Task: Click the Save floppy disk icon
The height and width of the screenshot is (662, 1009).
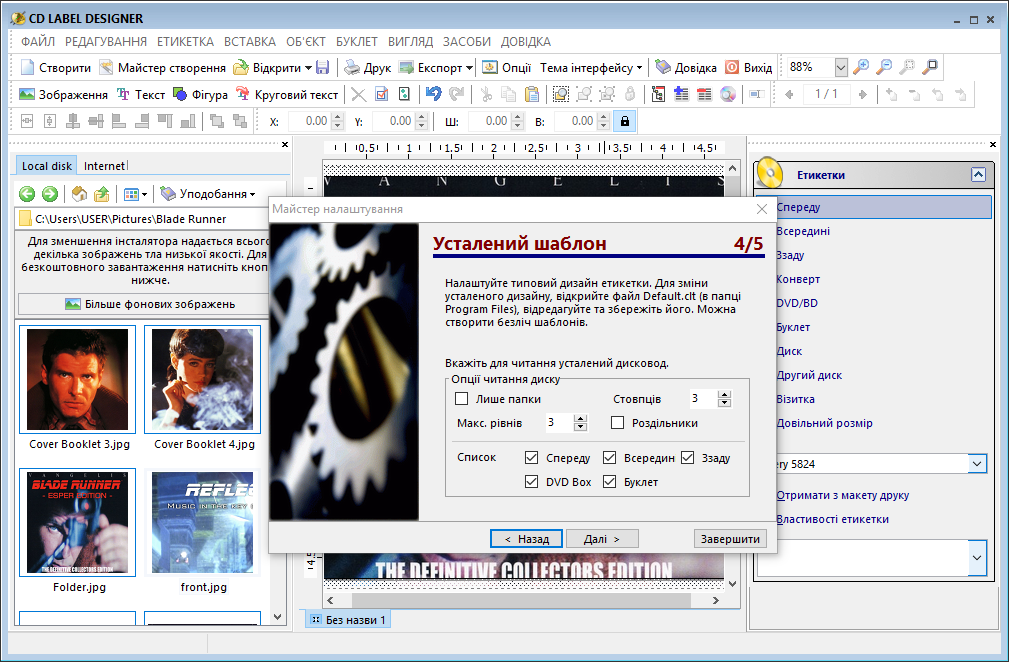Action: pyautogui.click(x=323, y=68)
